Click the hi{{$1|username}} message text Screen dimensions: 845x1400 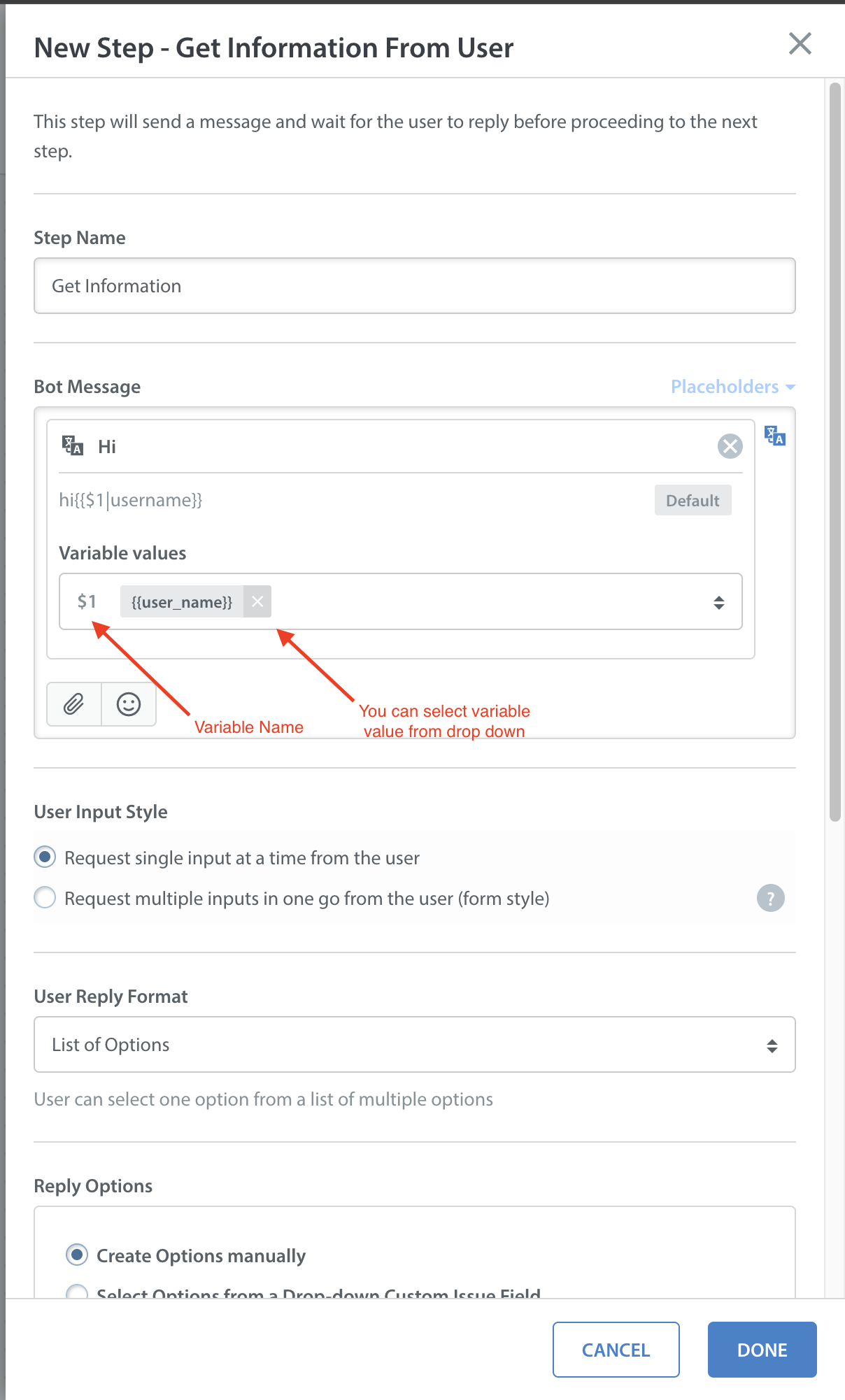coord(131,501)
